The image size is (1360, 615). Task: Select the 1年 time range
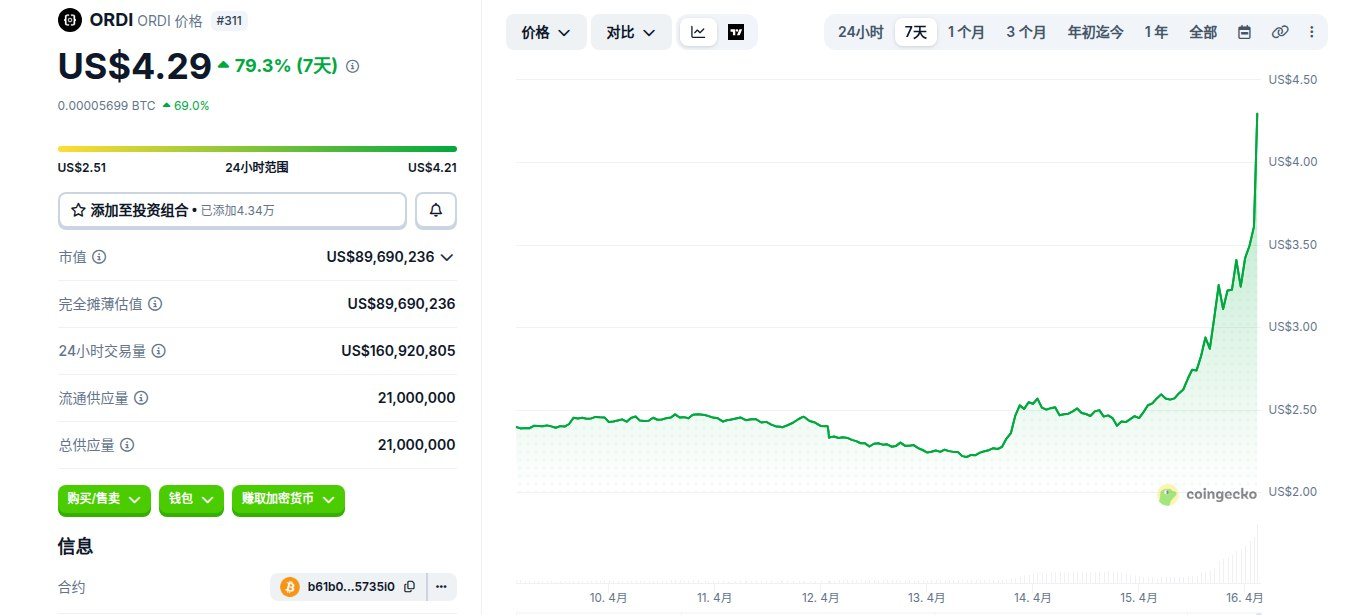(x=1156, y=32)
